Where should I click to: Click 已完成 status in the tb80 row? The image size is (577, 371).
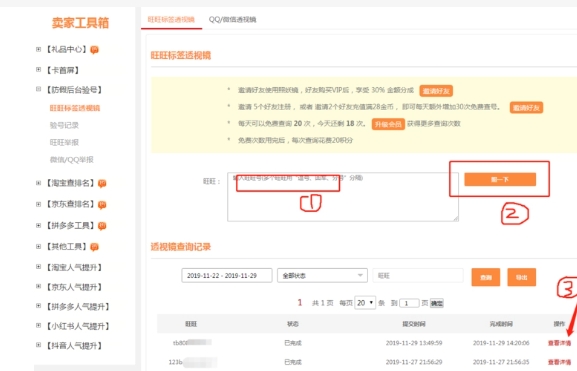coord(293,343)
